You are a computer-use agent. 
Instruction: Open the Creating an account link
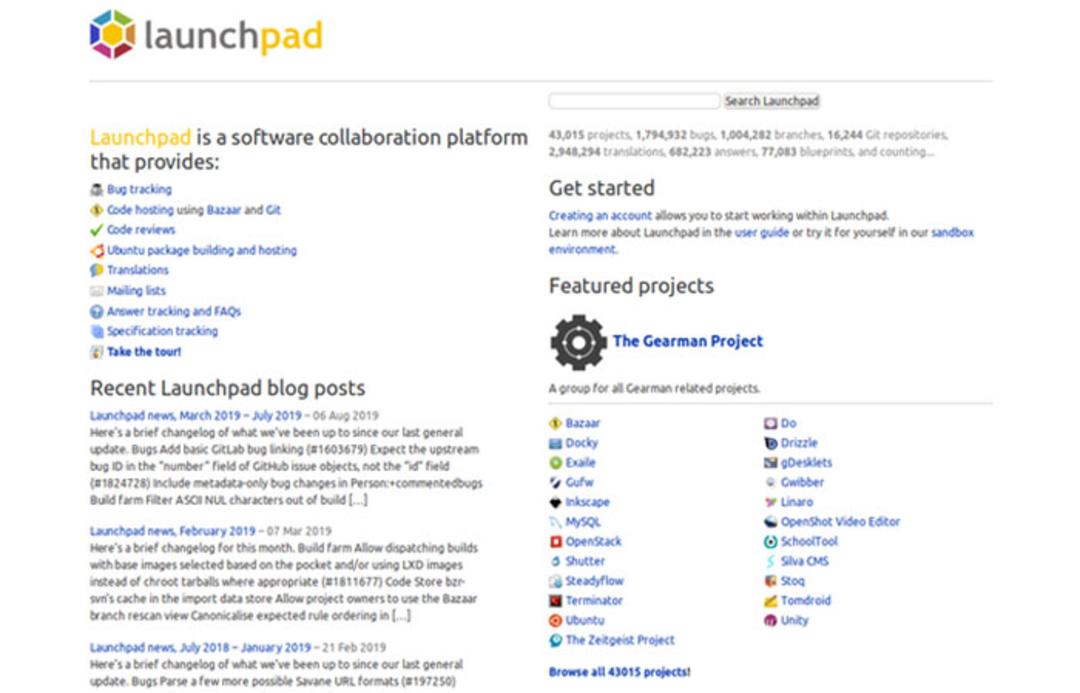(600, 216)
